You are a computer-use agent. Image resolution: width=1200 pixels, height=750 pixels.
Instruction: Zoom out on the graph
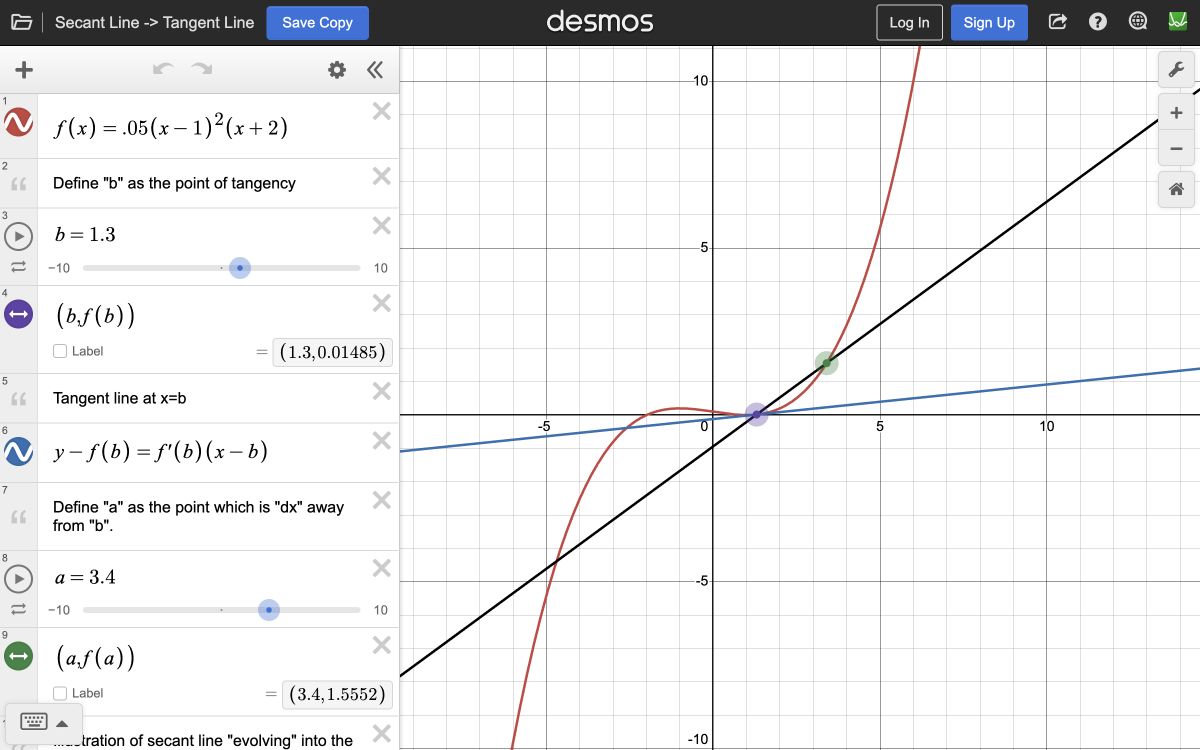1177,149
